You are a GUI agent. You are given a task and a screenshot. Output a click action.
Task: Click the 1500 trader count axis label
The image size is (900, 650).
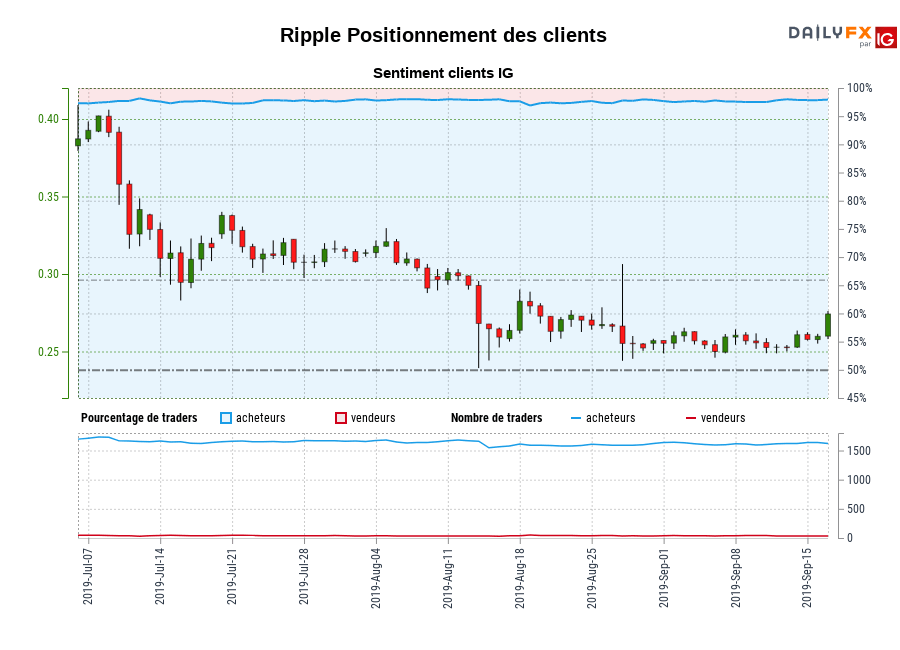coord(859,451)
